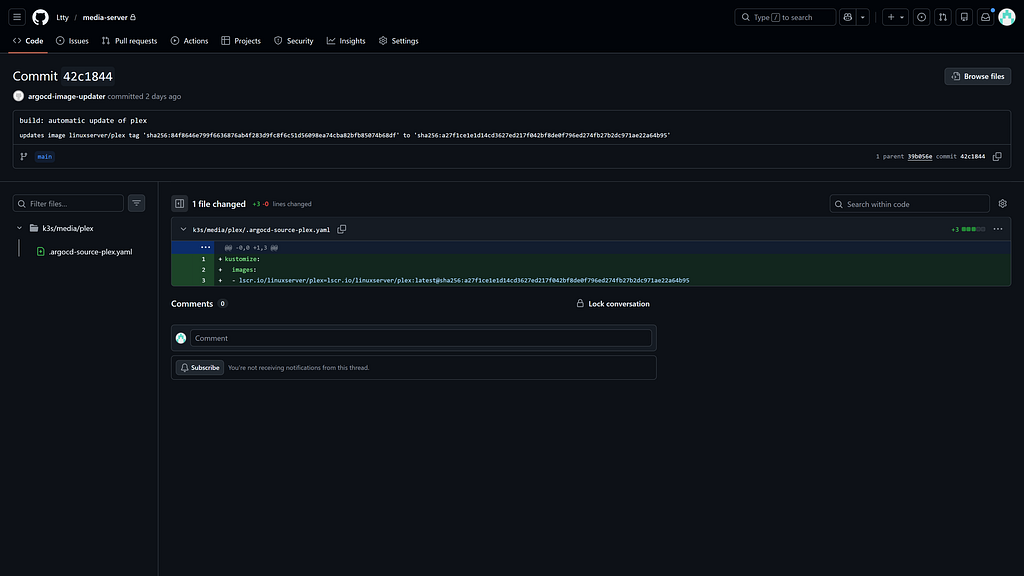The height and width of the screenshot is (576, 1024).
Task: Switch to the Insights tab
Action: 346,40
